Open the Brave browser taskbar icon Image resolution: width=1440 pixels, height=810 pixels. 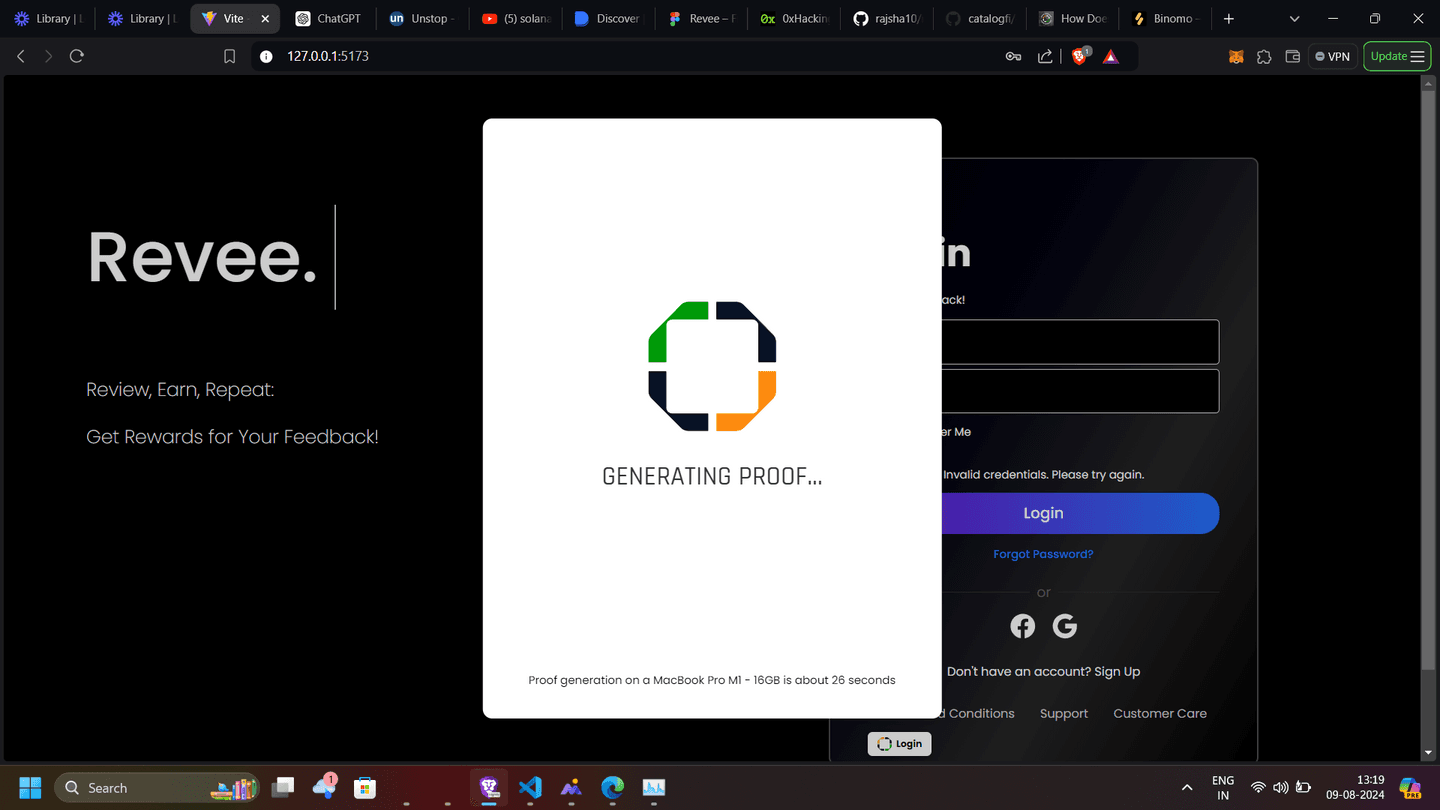[489, 788]
